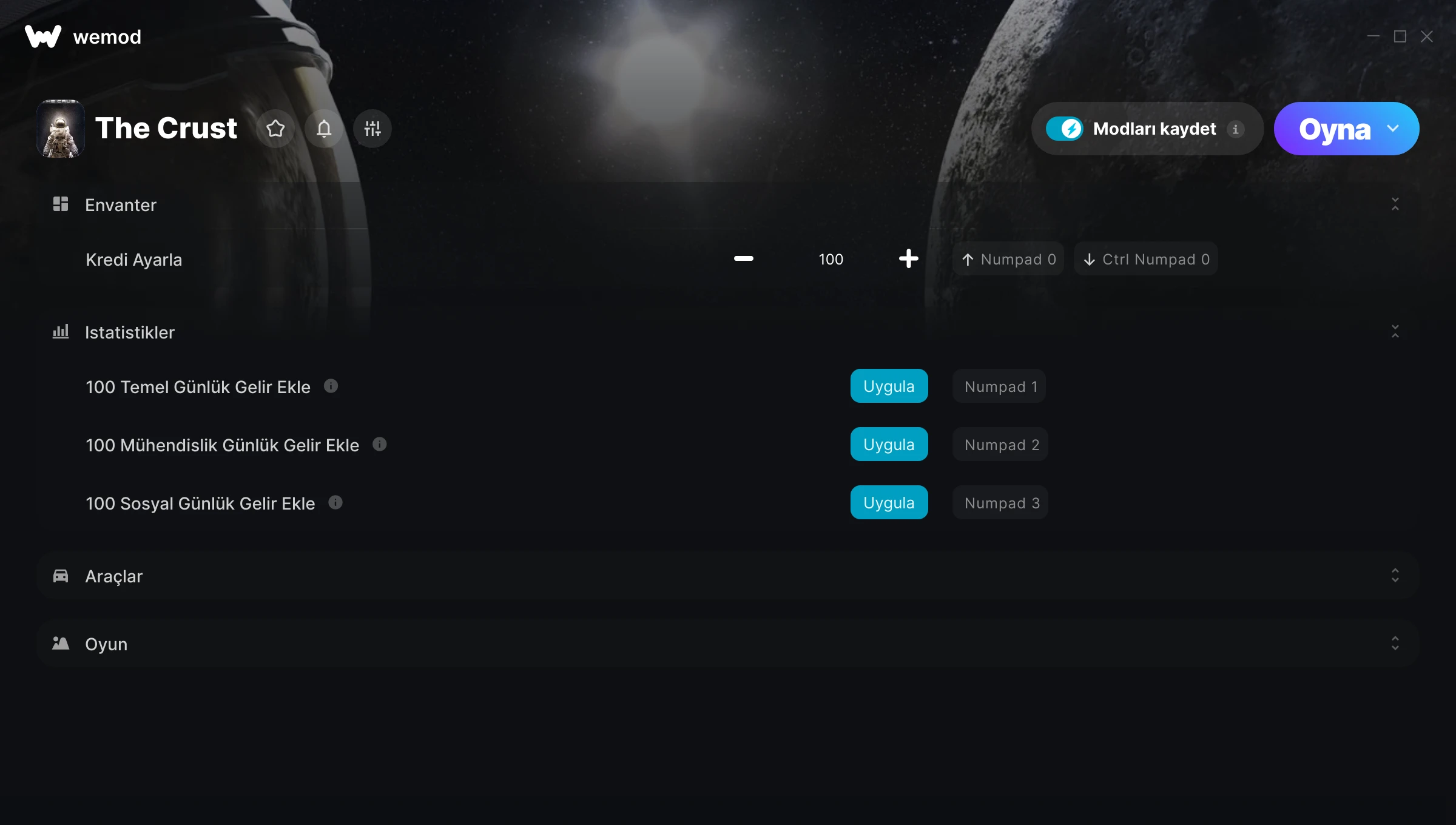Toggle the Modları kaydet switch

point(1064,129)
